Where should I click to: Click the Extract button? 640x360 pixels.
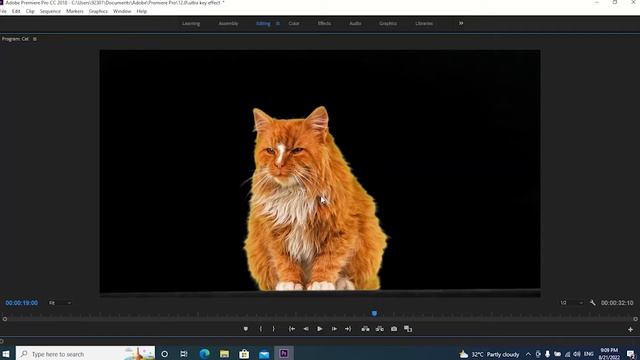[380, 329]
